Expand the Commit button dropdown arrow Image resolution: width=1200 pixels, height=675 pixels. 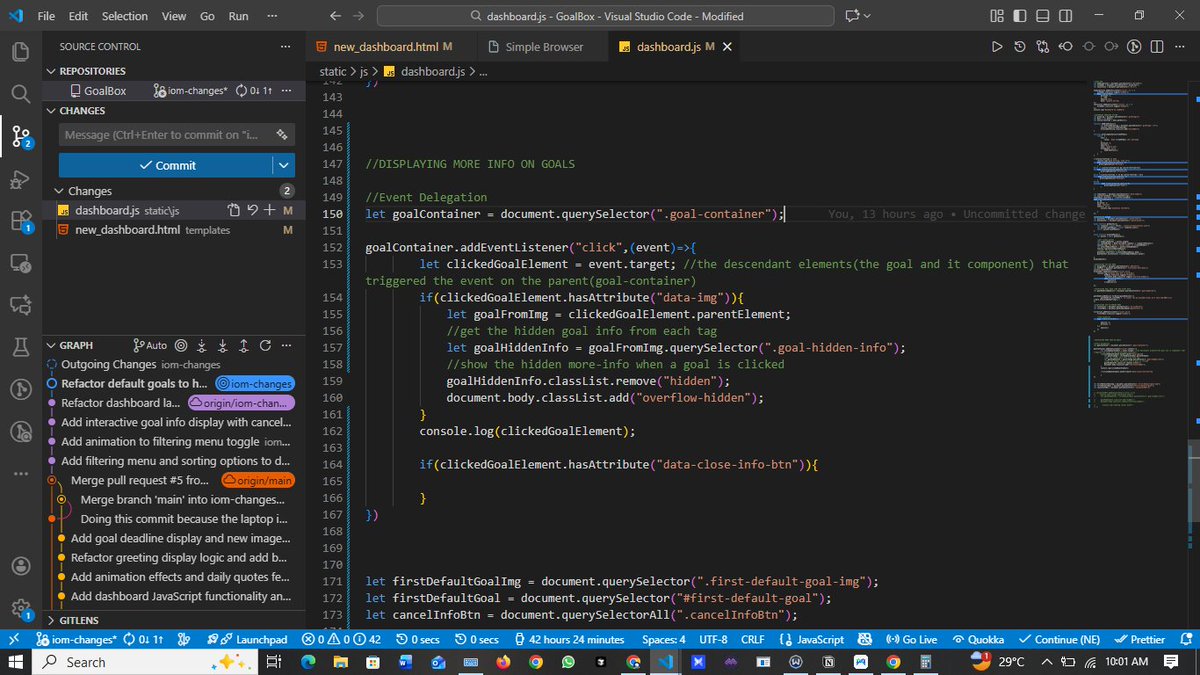(283, 165)
